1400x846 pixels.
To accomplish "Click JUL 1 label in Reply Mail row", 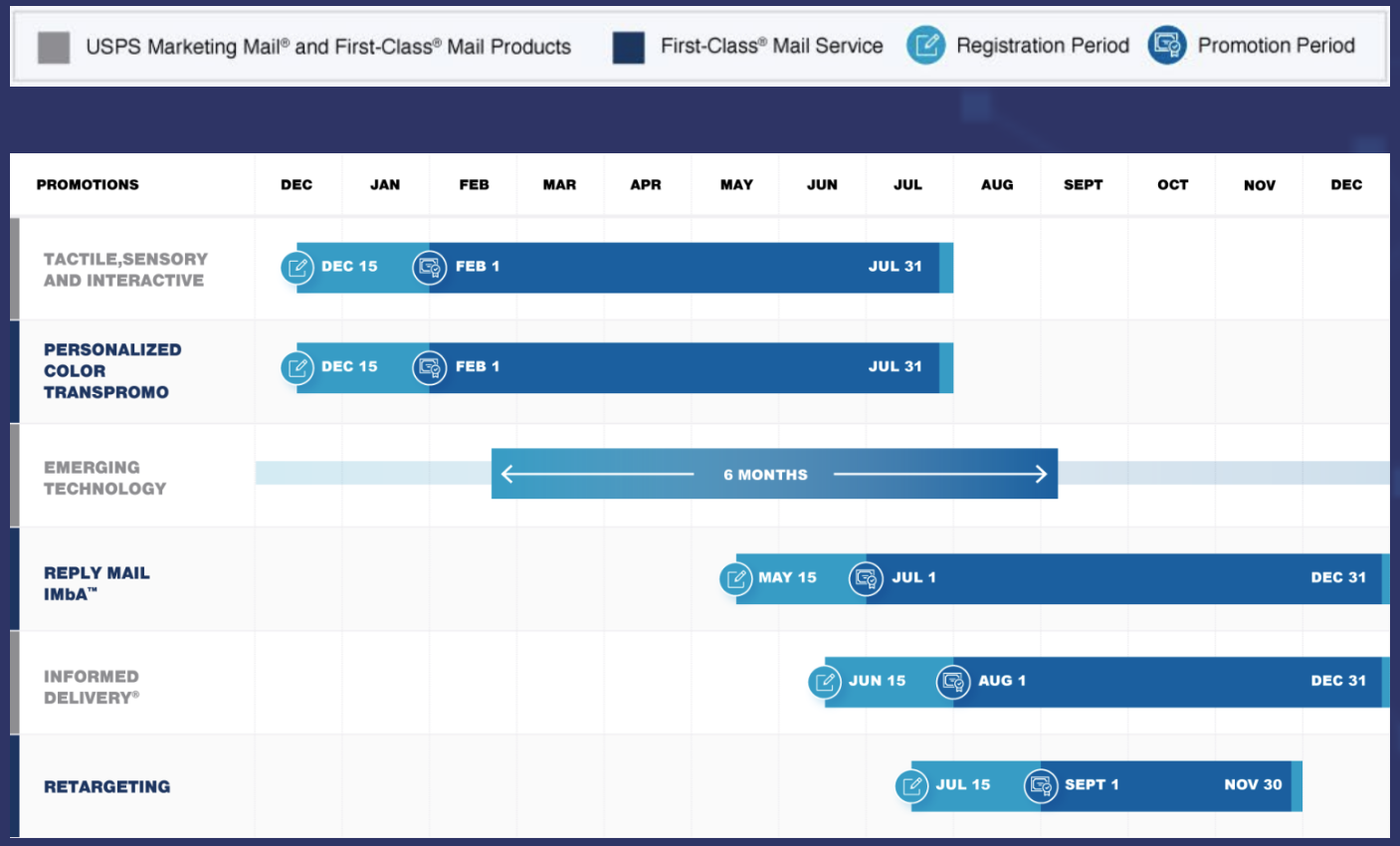I will 913,577.
